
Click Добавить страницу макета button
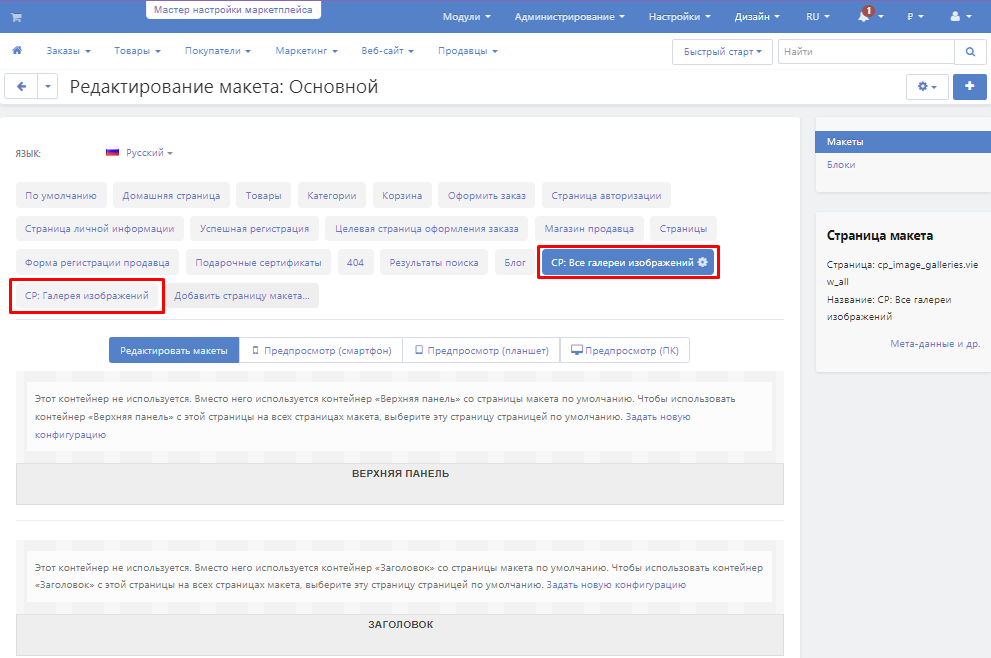242,295
